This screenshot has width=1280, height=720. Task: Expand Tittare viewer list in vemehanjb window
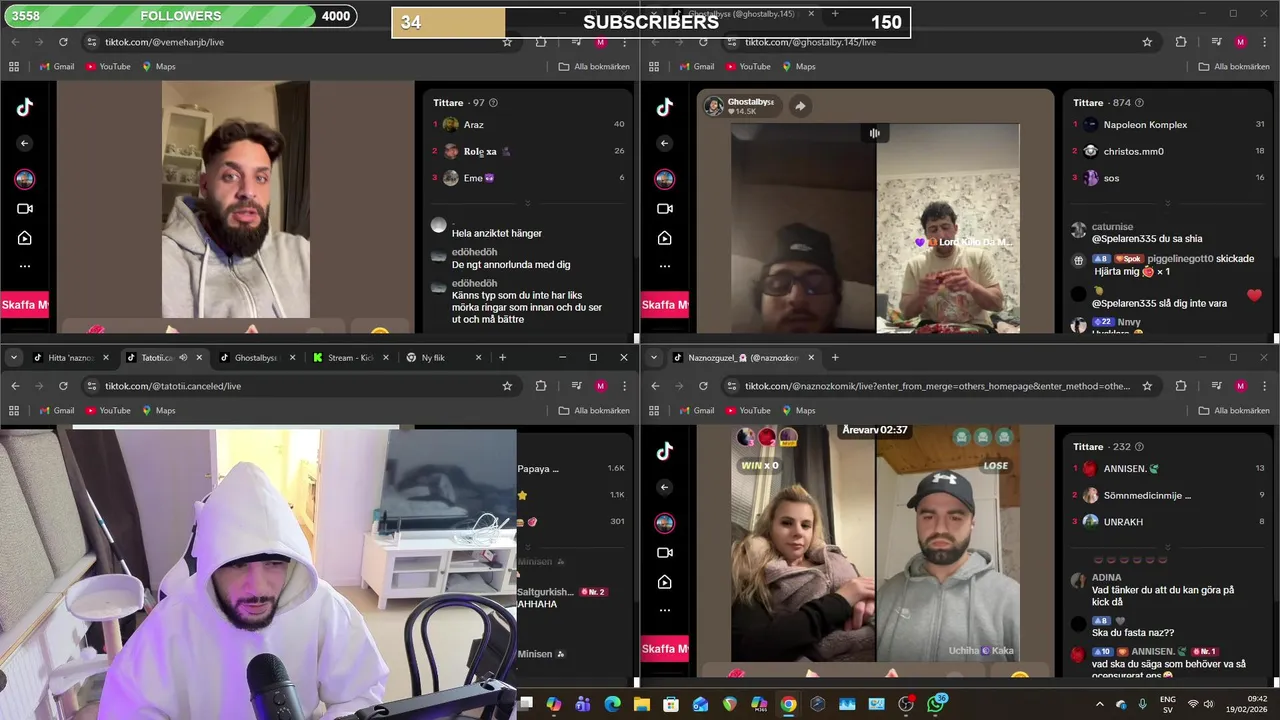tap(527, 203)
